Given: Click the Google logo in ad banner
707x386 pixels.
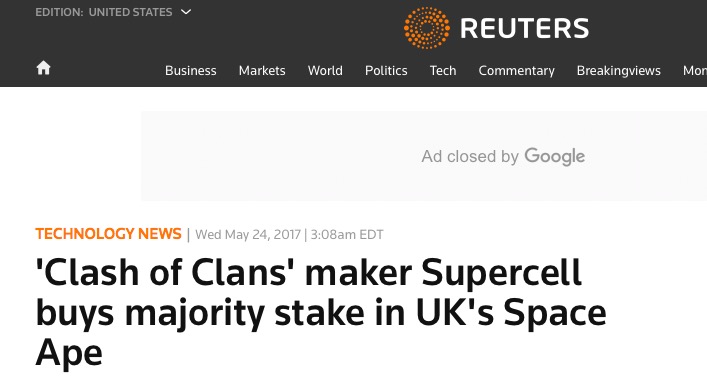Looking at the screenshot, I should (x=554, y=157).
